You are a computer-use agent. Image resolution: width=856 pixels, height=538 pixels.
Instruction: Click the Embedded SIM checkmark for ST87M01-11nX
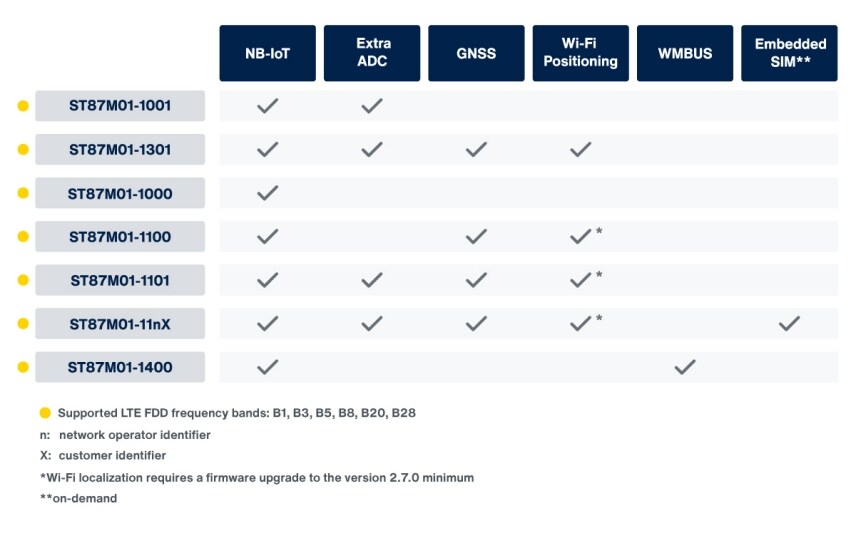point(789,323)
